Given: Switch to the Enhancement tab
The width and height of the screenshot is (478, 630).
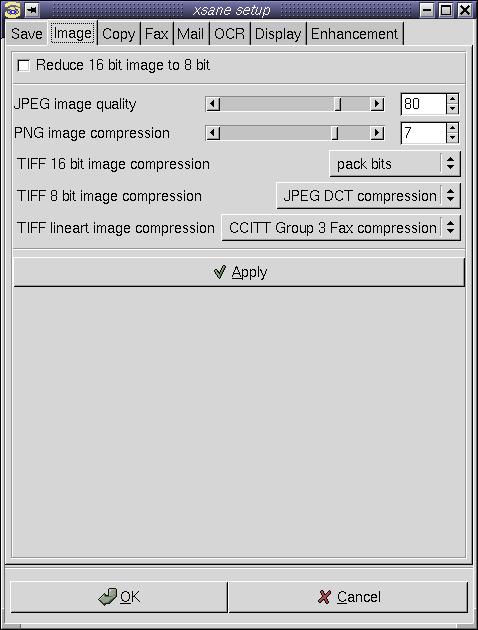Looking at the screenshot, I should pyautogui.click(x=354, y=34).
